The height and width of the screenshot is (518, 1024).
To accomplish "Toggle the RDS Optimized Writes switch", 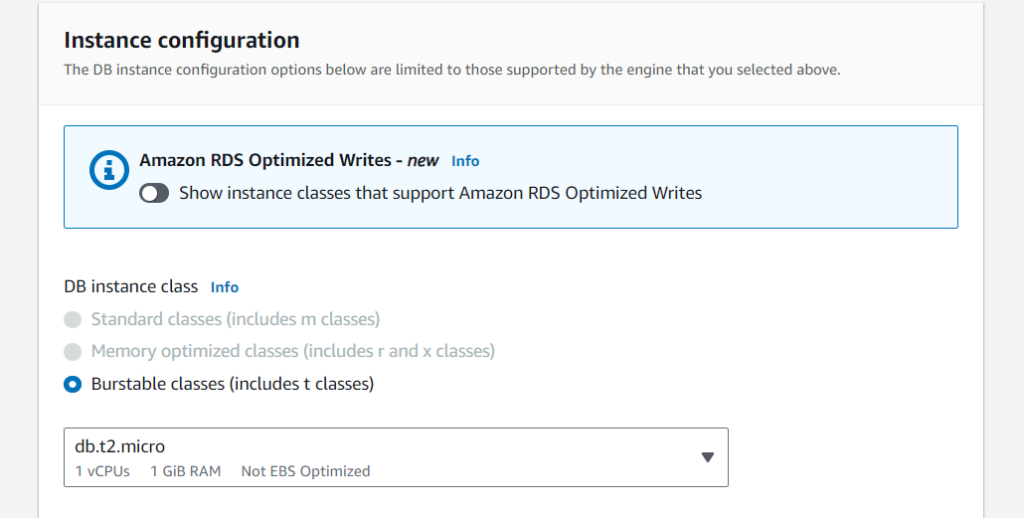I will [x=154, y=193].
